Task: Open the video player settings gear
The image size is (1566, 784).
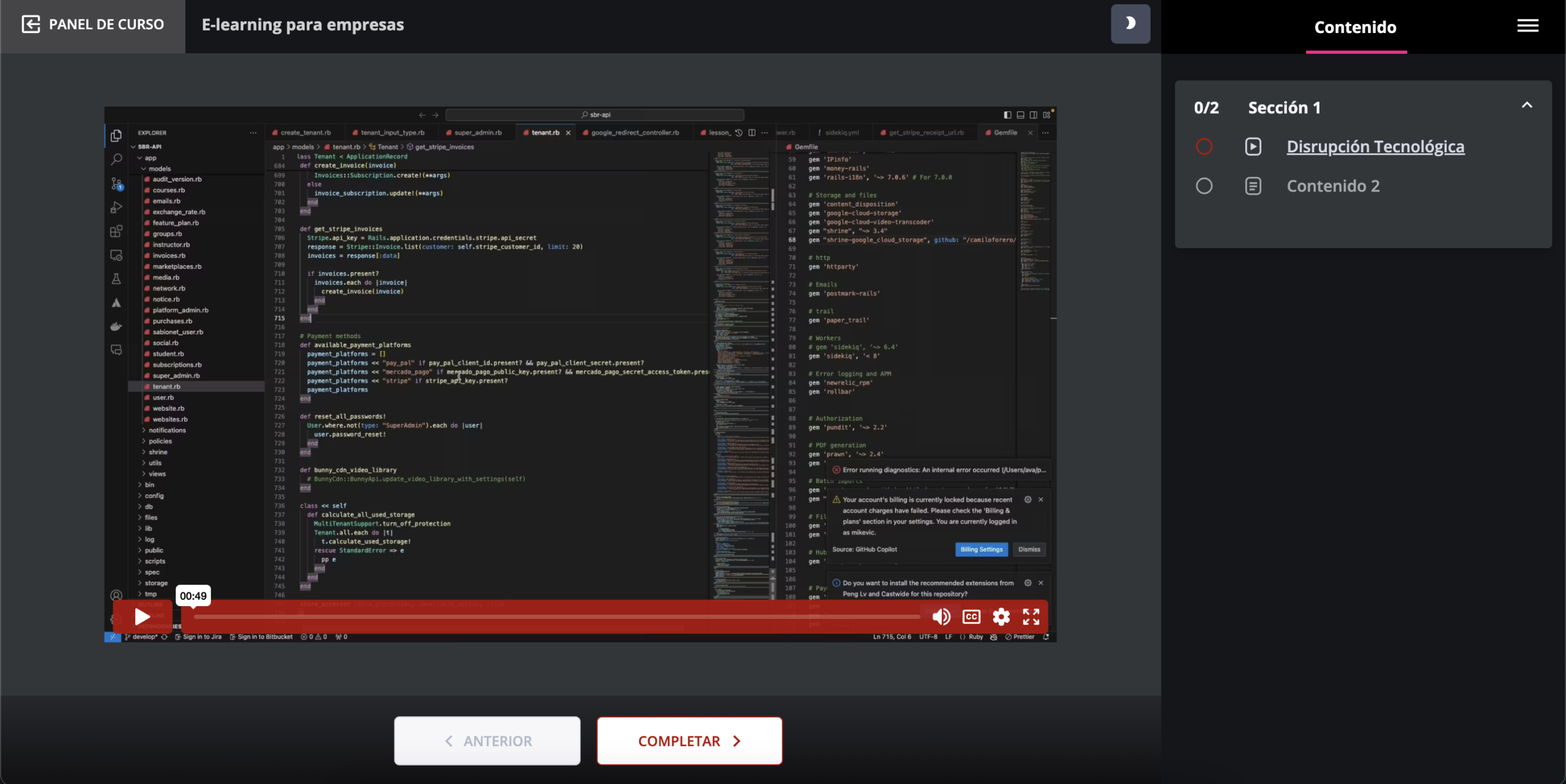Action: click(1001, 616)
